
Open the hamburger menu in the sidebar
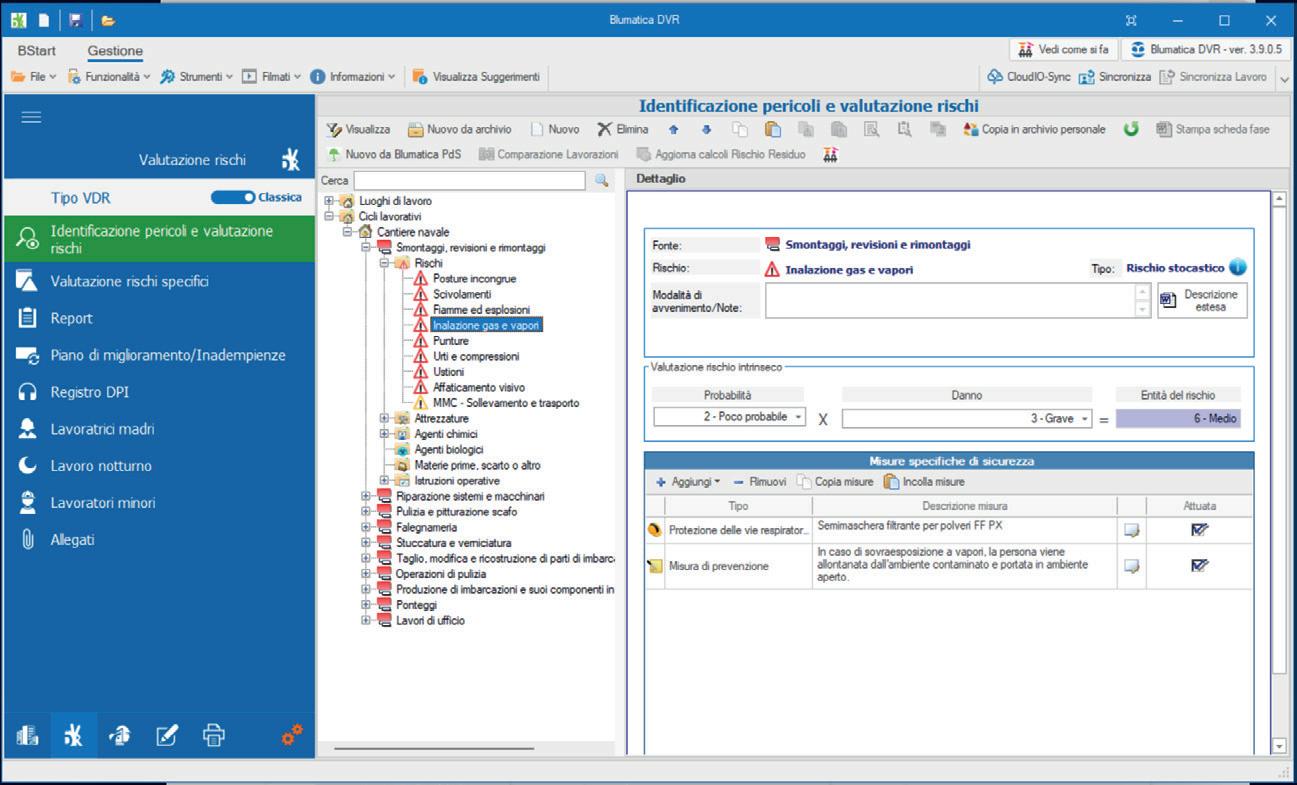click(31, 117)
